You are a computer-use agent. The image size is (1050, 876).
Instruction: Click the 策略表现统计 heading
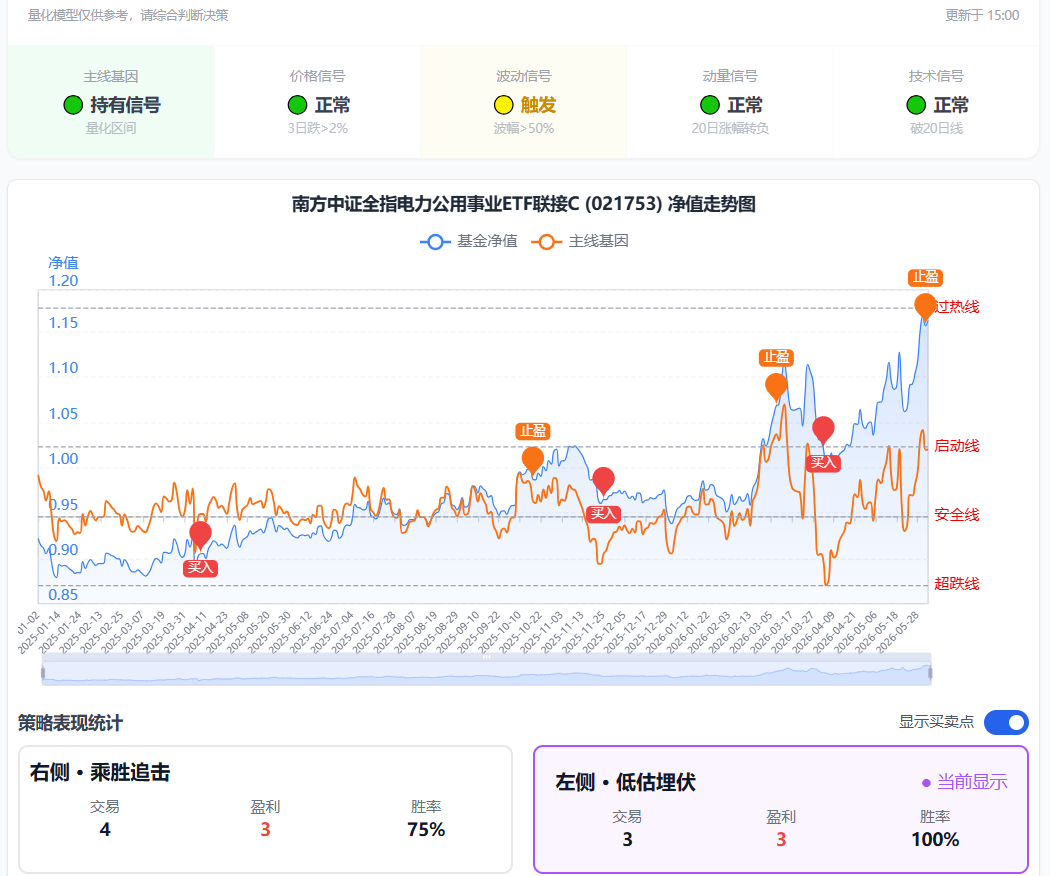pos(70,723)
